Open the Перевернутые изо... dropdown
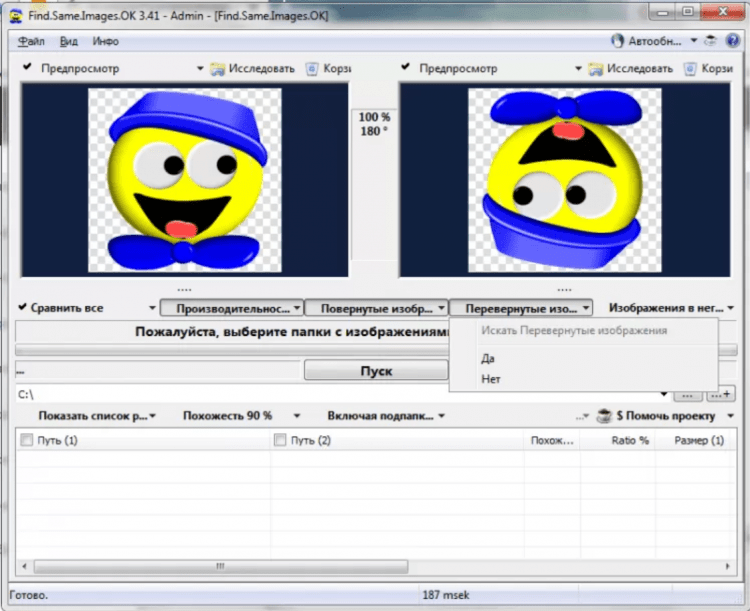The width and height of the screenshot is (750, 611). pyautogui.click(x=521, y=309)
